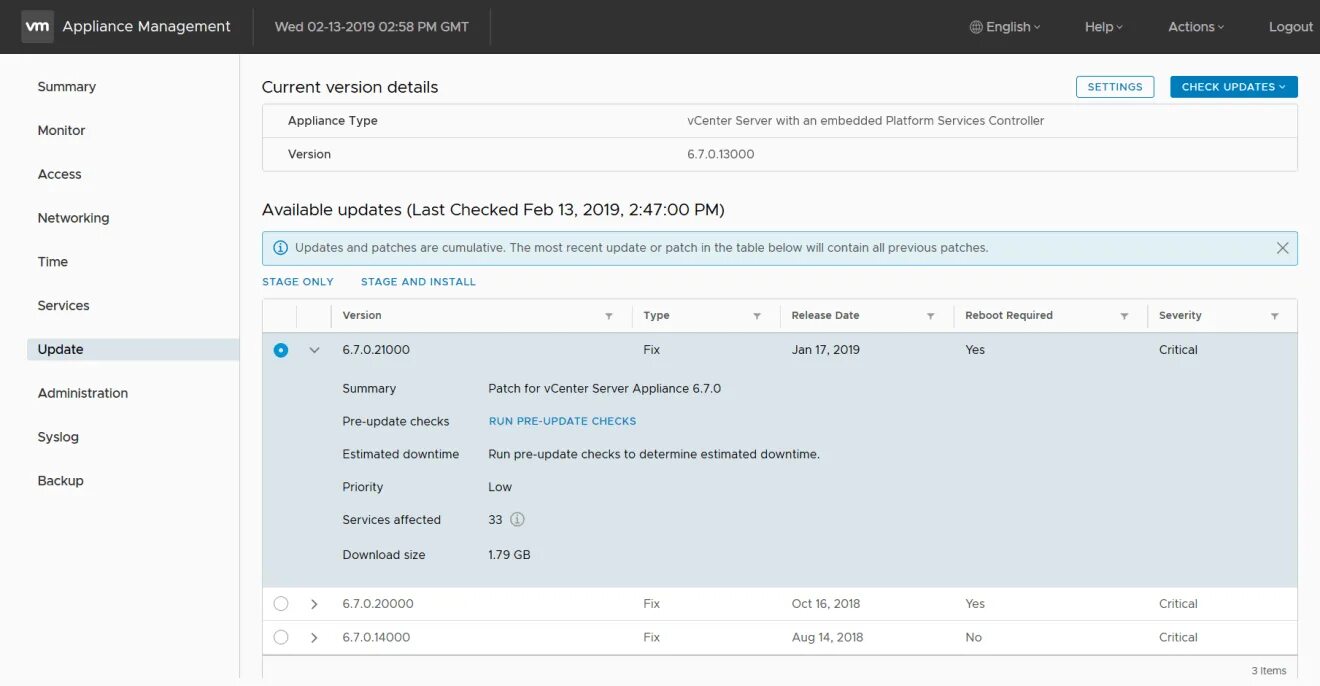Go to the Backup sidebar item
The image size is (1320, 686).
pyautogui.click(x=61, y=481)
